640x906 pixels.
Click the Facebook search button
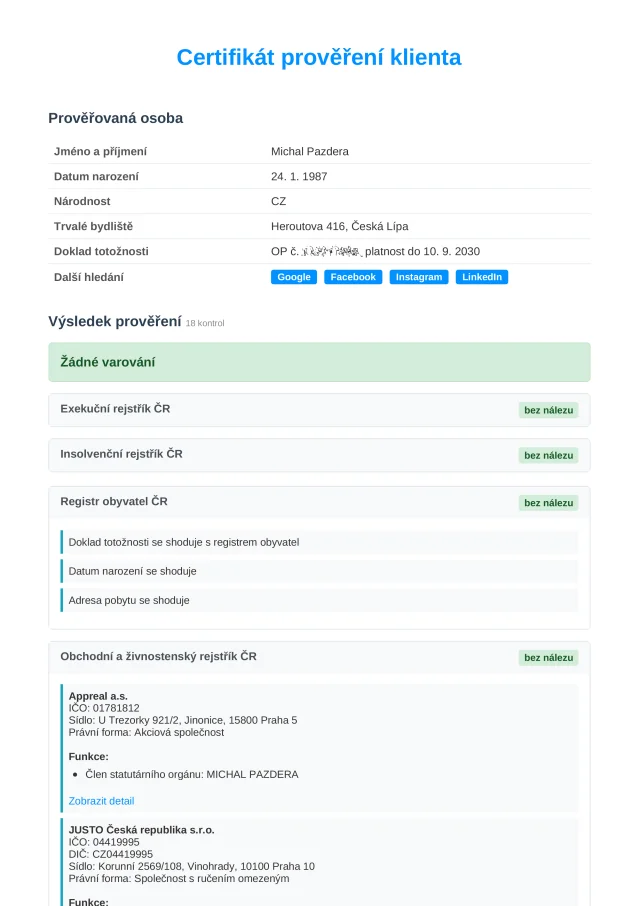[353, 277]
